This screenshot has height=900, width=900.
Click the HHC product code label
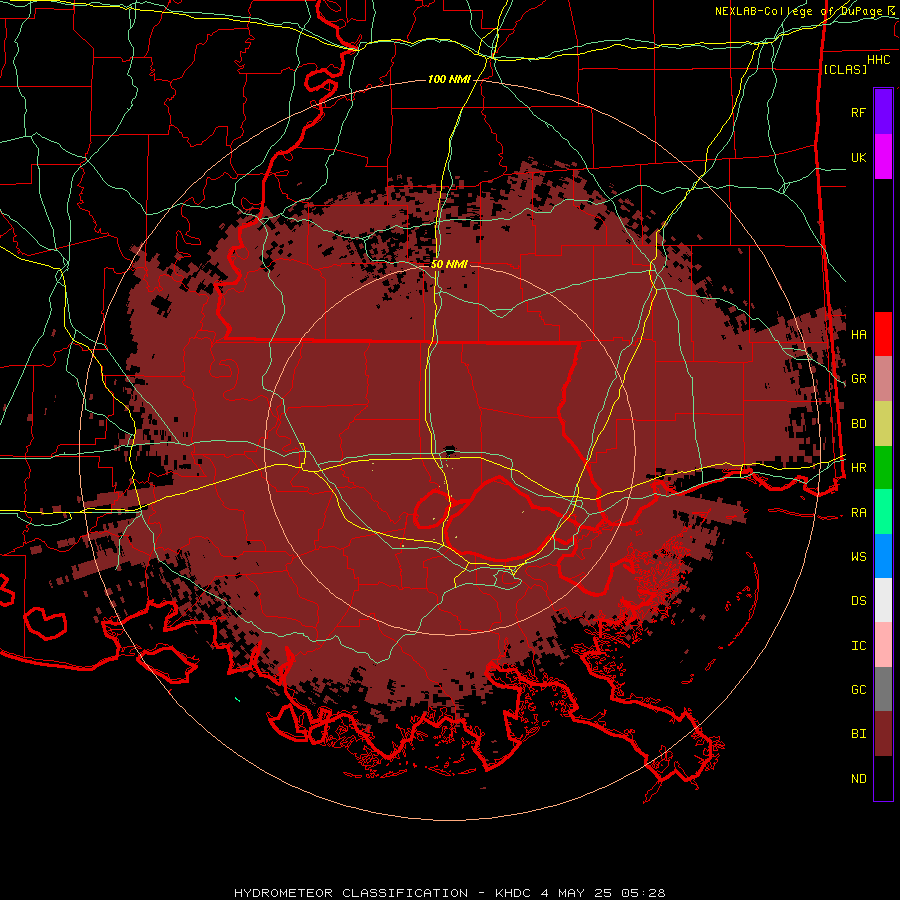click(x=879, y=60)
